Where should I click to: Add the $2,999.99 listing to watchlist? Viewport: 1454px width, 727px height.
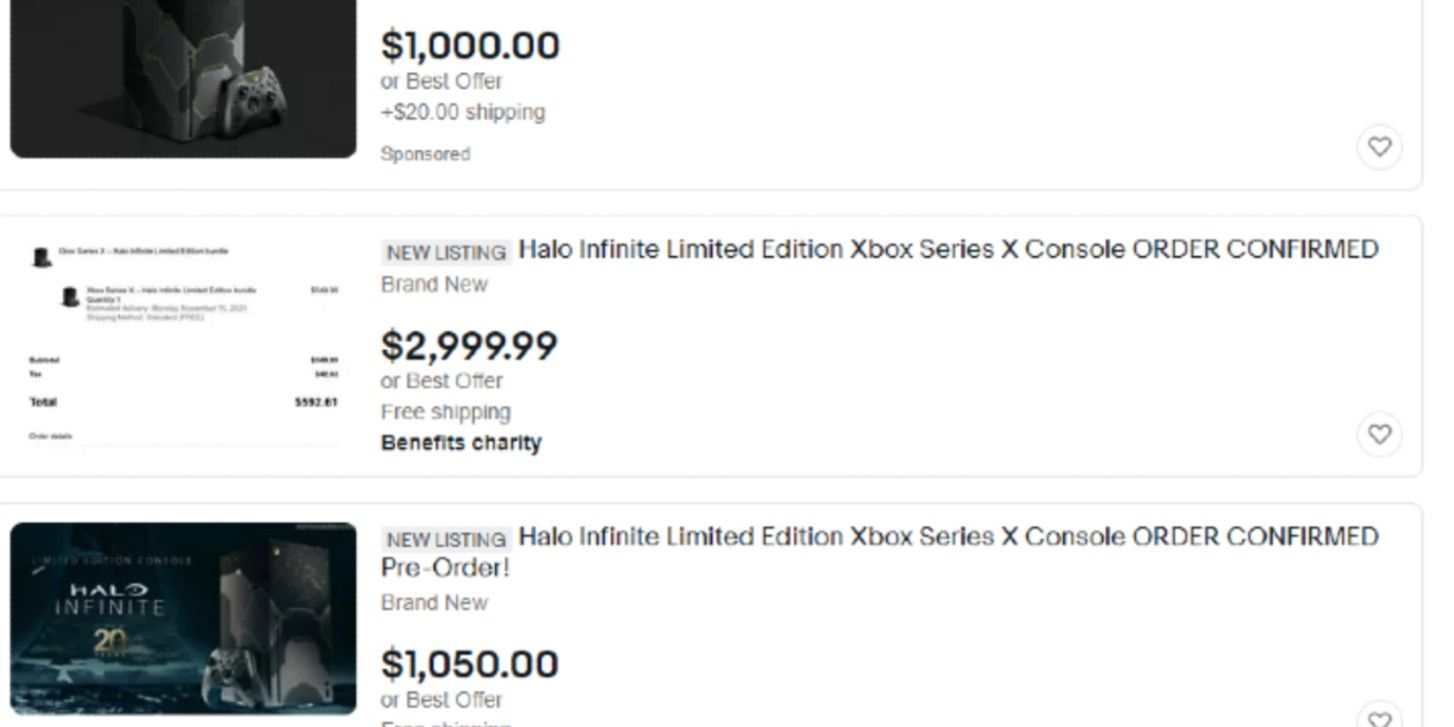[1379, 434]
